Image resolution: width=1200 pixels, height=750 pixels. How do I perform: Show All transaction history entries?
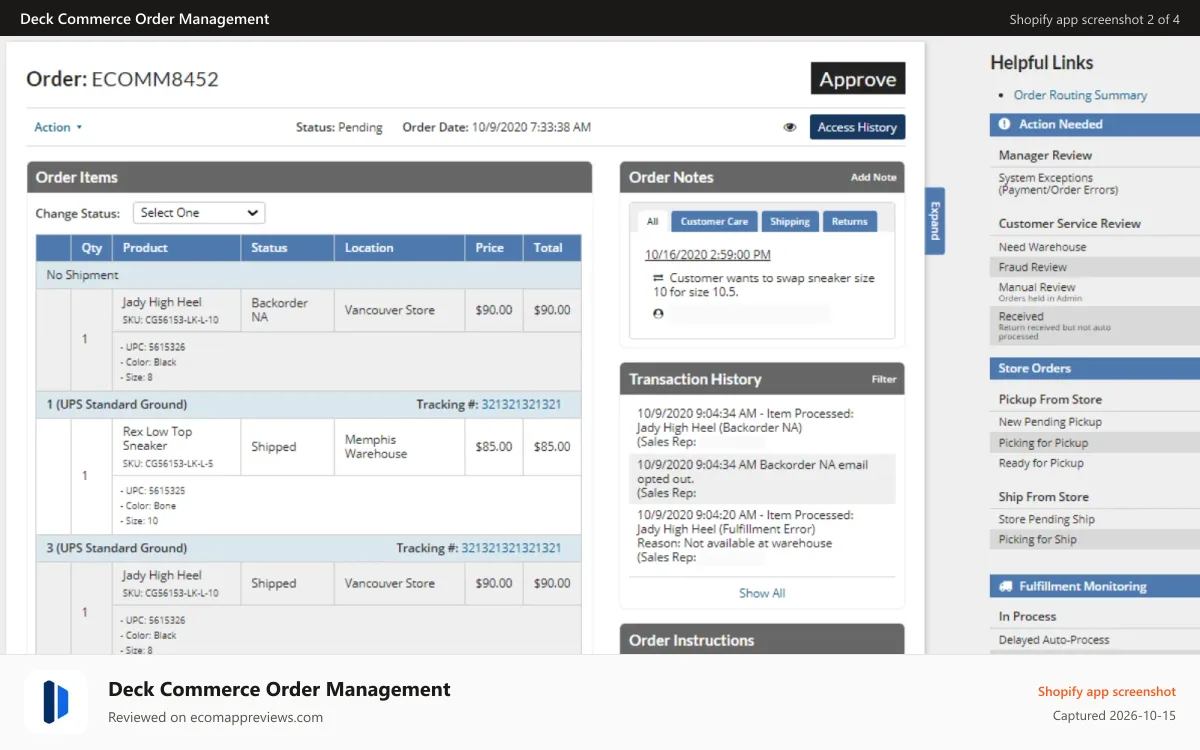click(x=762, y=593)
